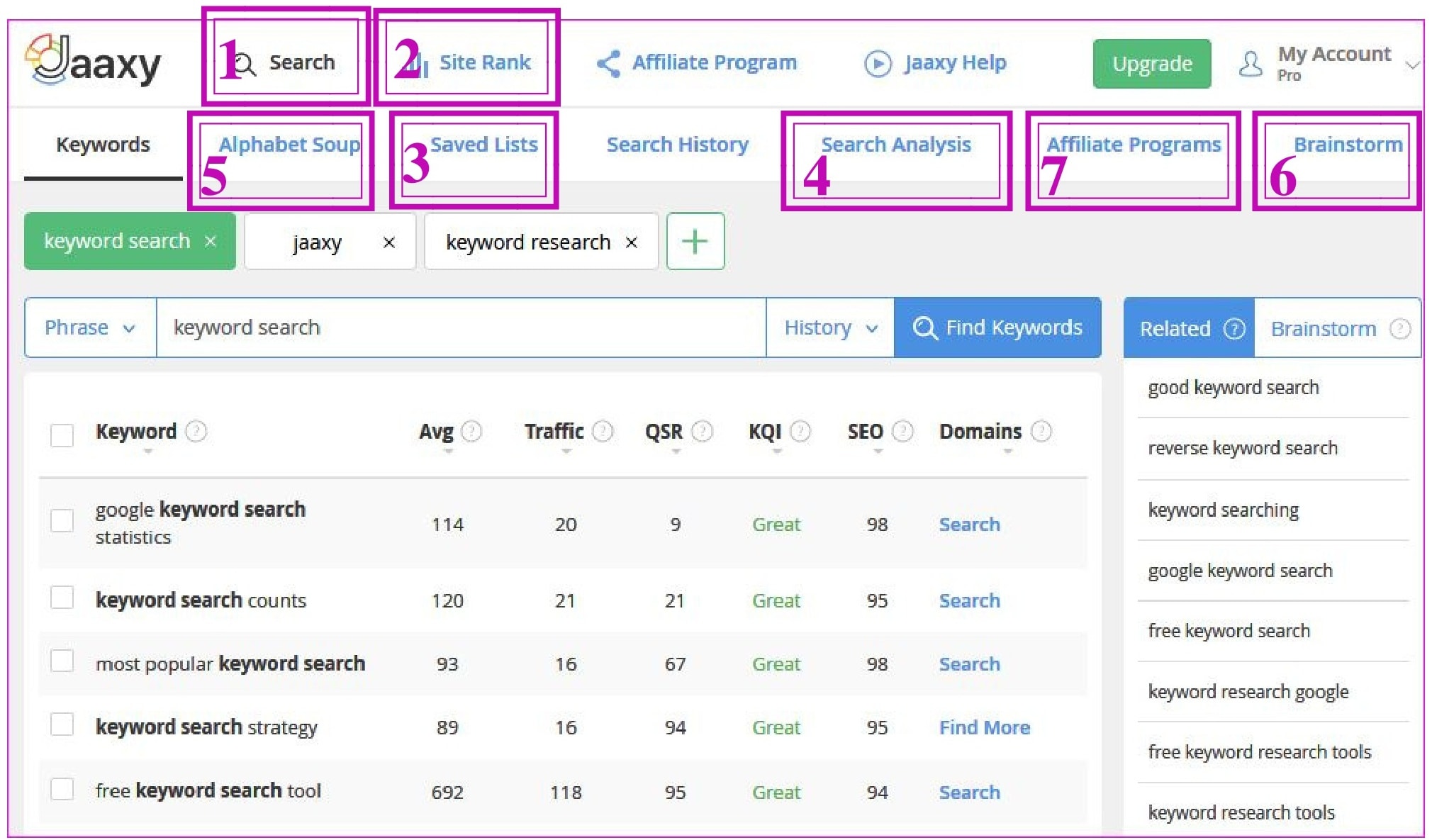Select the jaaxy search tab
The height and width of the screenshot is (840, 1432).
tap(330, 242)
